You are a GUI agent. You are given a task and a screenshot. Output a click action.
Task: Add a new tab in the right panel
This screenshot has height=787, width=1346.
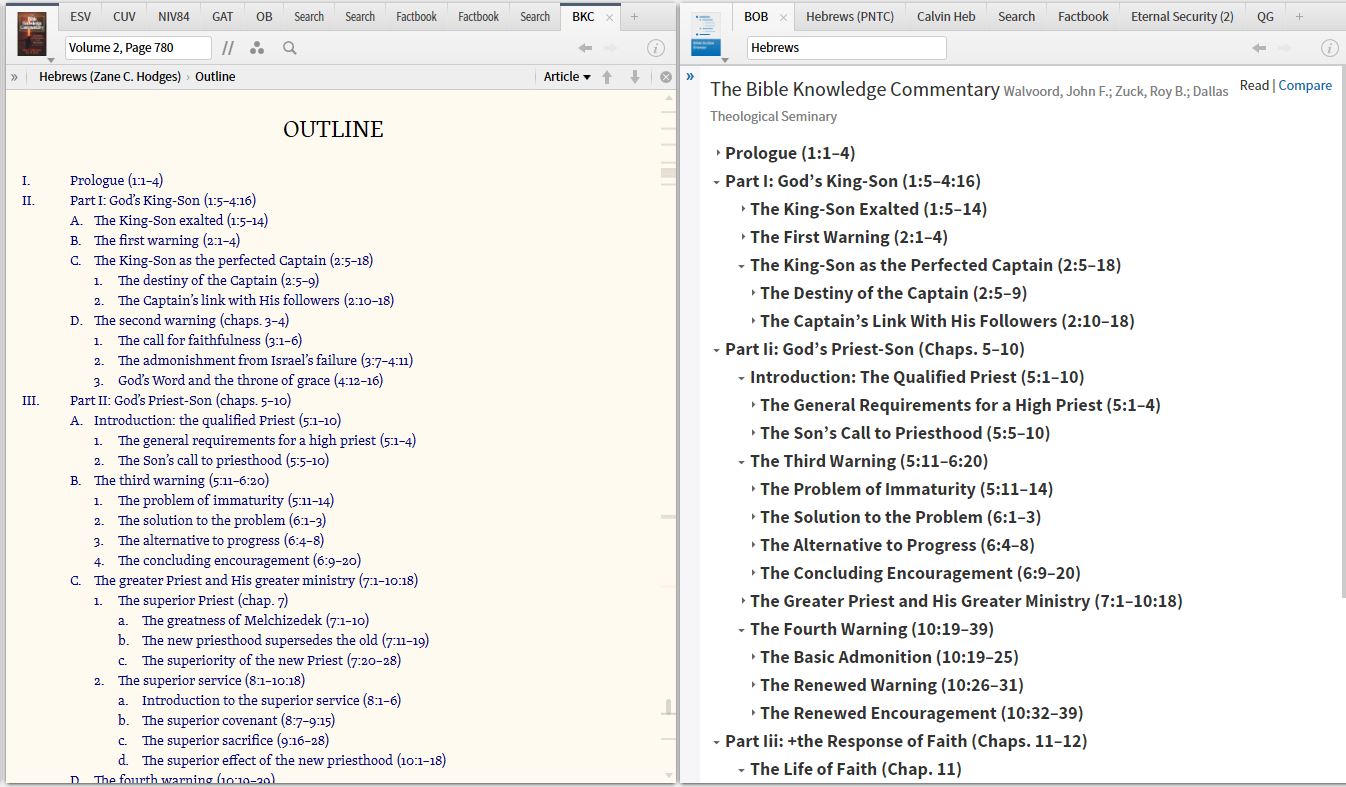(1299, 16)
